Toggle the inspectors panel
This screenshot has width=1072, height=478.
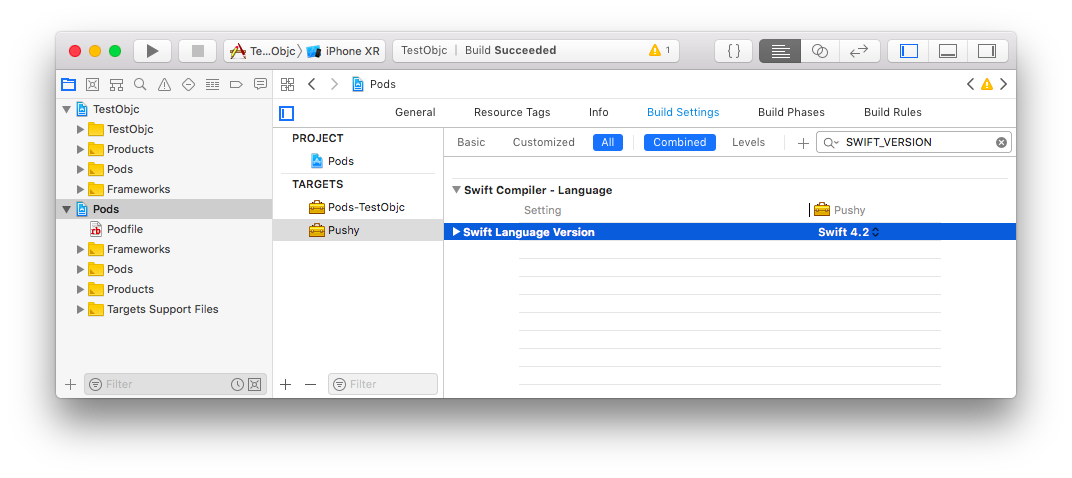pyautogui.click(x=987, y=51)
